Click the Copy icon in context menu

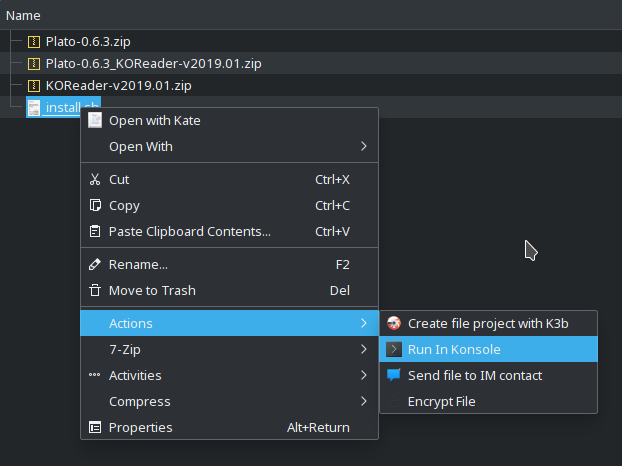pyautogui.click(x=95, y=206)
